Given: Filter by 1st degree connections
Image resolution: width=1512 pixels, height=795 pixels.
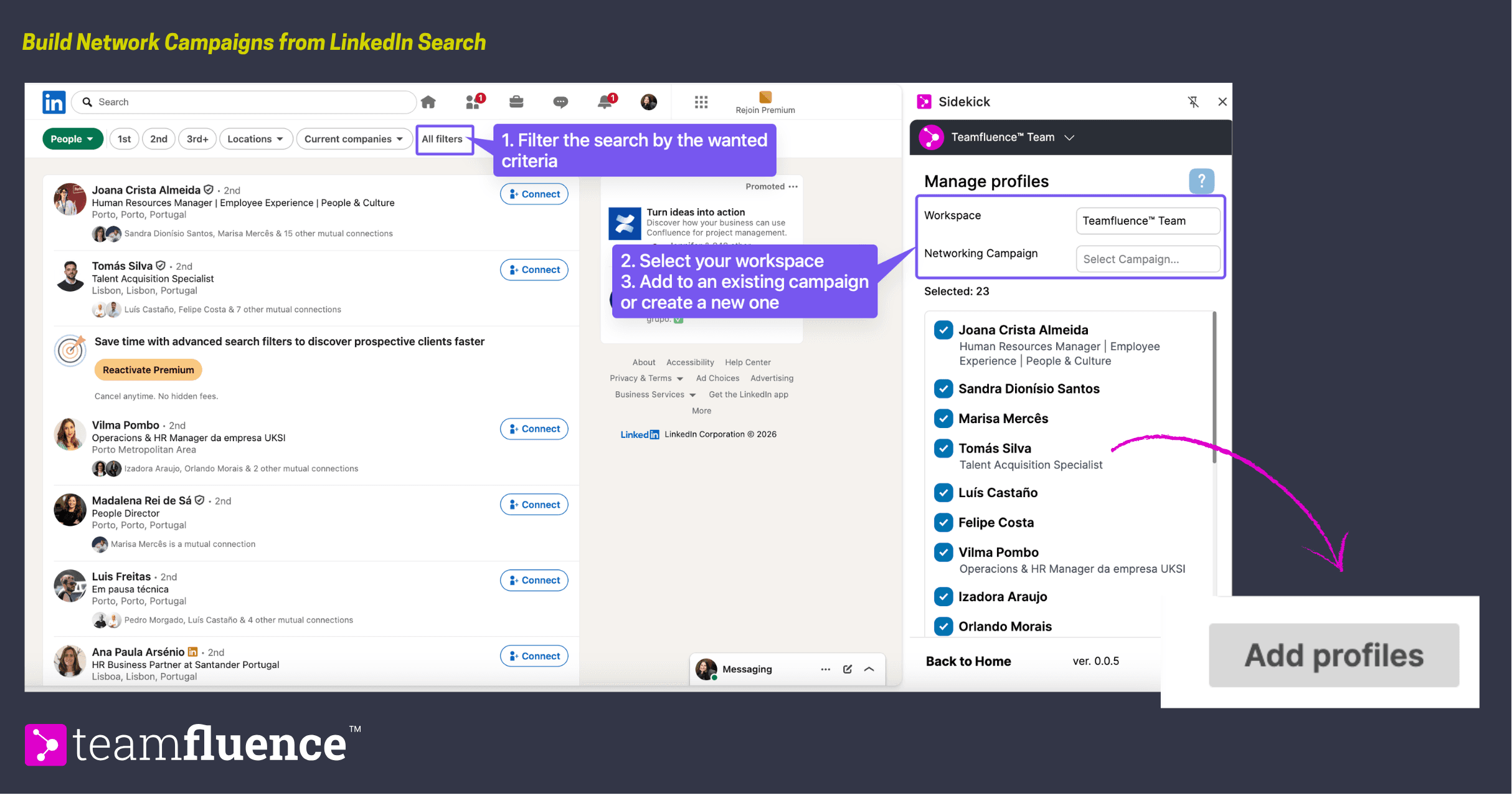Looking at the screenshot, I should tap(125, 139).
